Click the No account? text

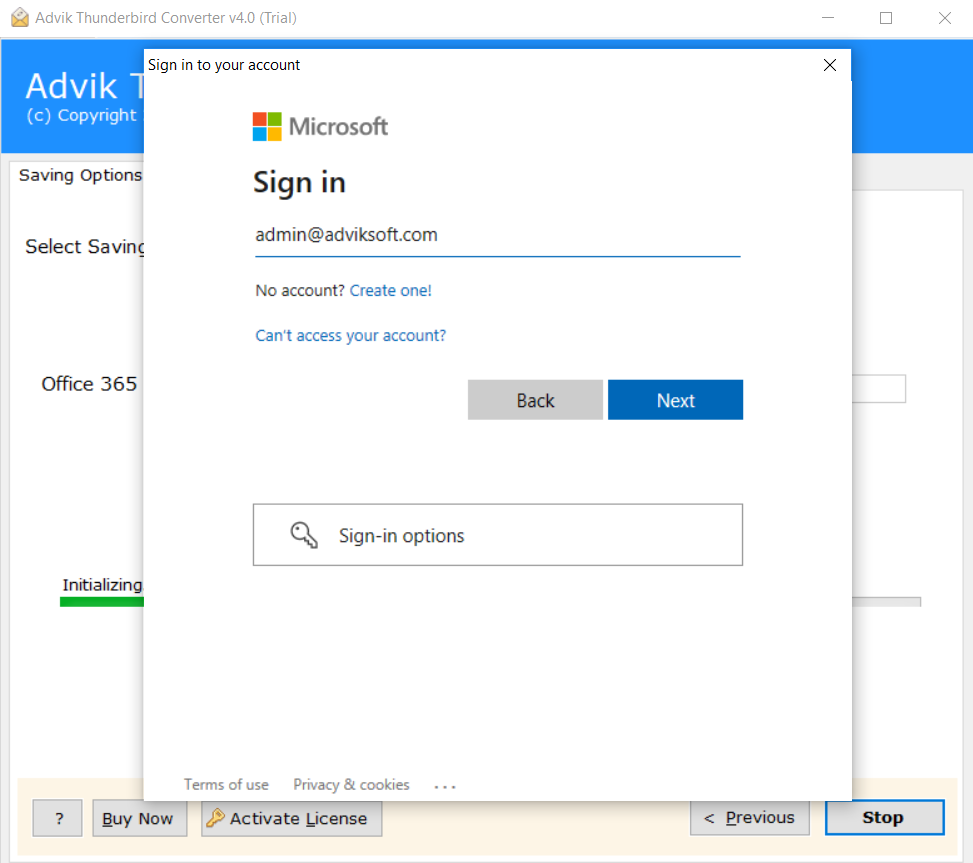(x=300, y=290)
